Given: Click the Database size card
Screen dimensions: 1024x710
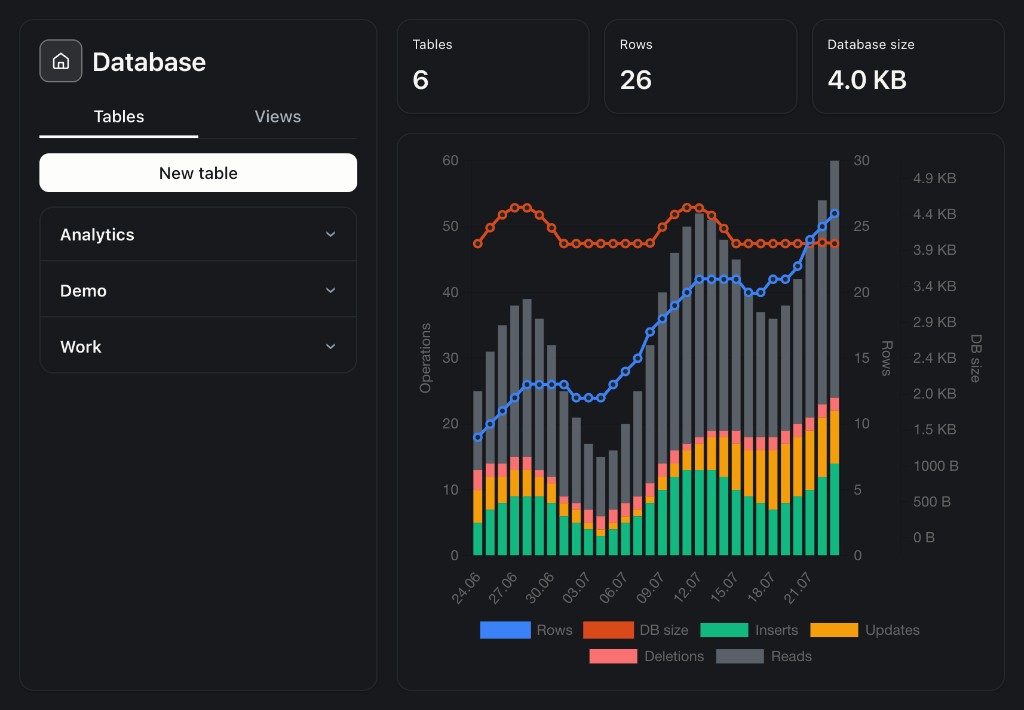Looking at the screenshot, I should click(x=908, y=67).
